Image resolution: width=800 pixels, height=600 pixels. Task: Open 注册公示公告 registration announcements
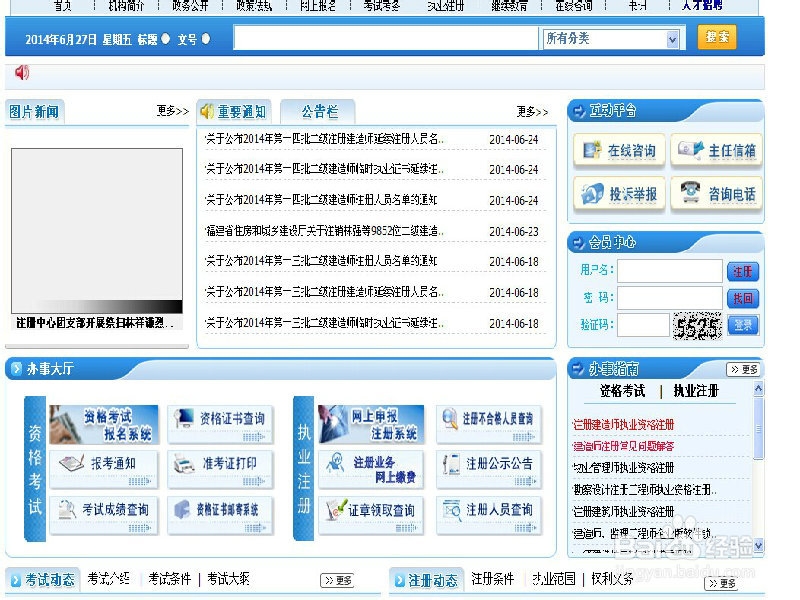[488, 469]
